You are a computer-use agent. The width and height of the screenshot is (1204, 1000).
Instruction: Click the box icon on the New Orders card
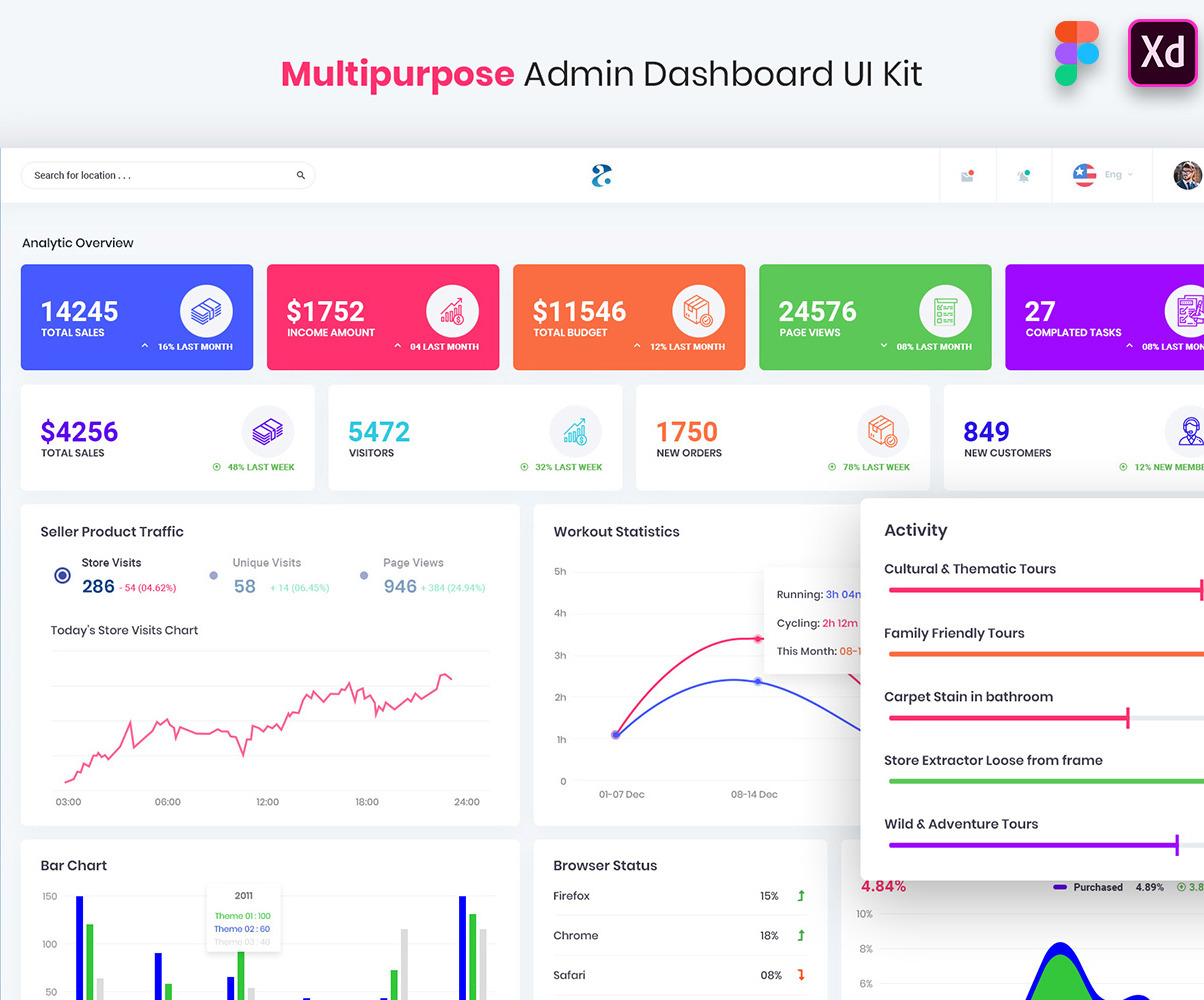coord(880,432)
